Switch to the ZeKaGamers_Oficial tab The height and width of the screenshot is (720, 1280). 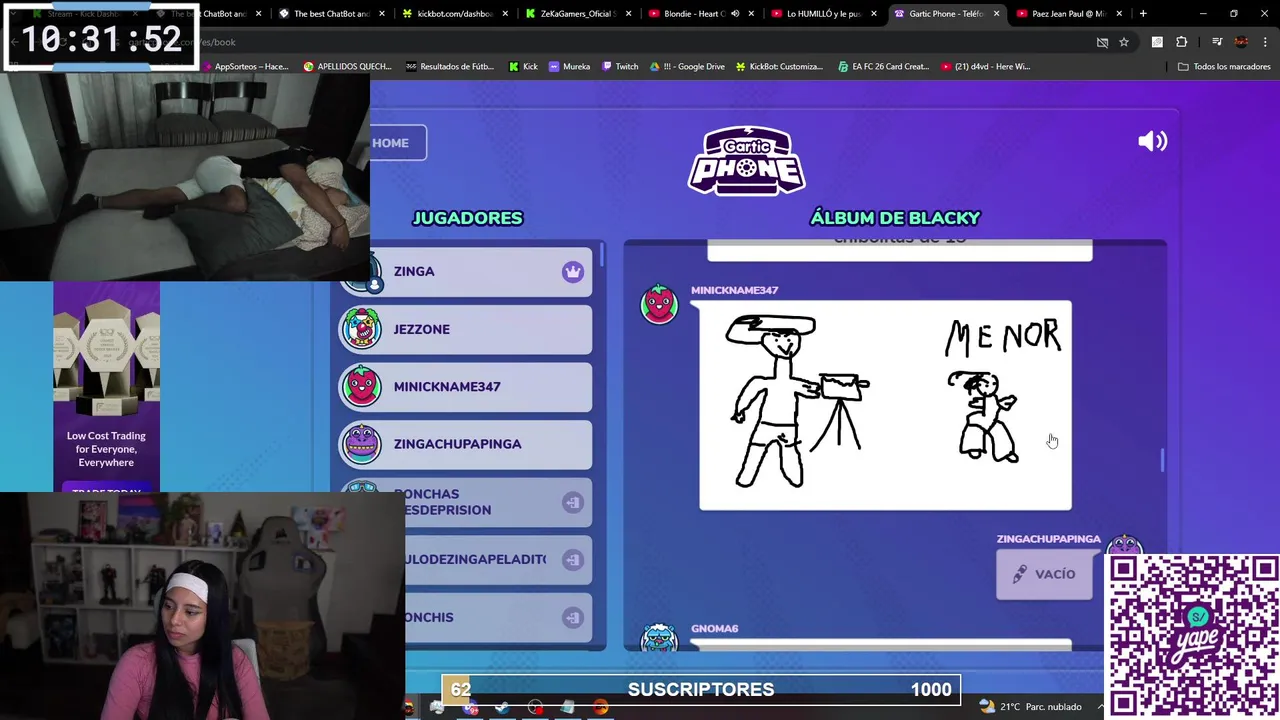click(x=578, y=14)
